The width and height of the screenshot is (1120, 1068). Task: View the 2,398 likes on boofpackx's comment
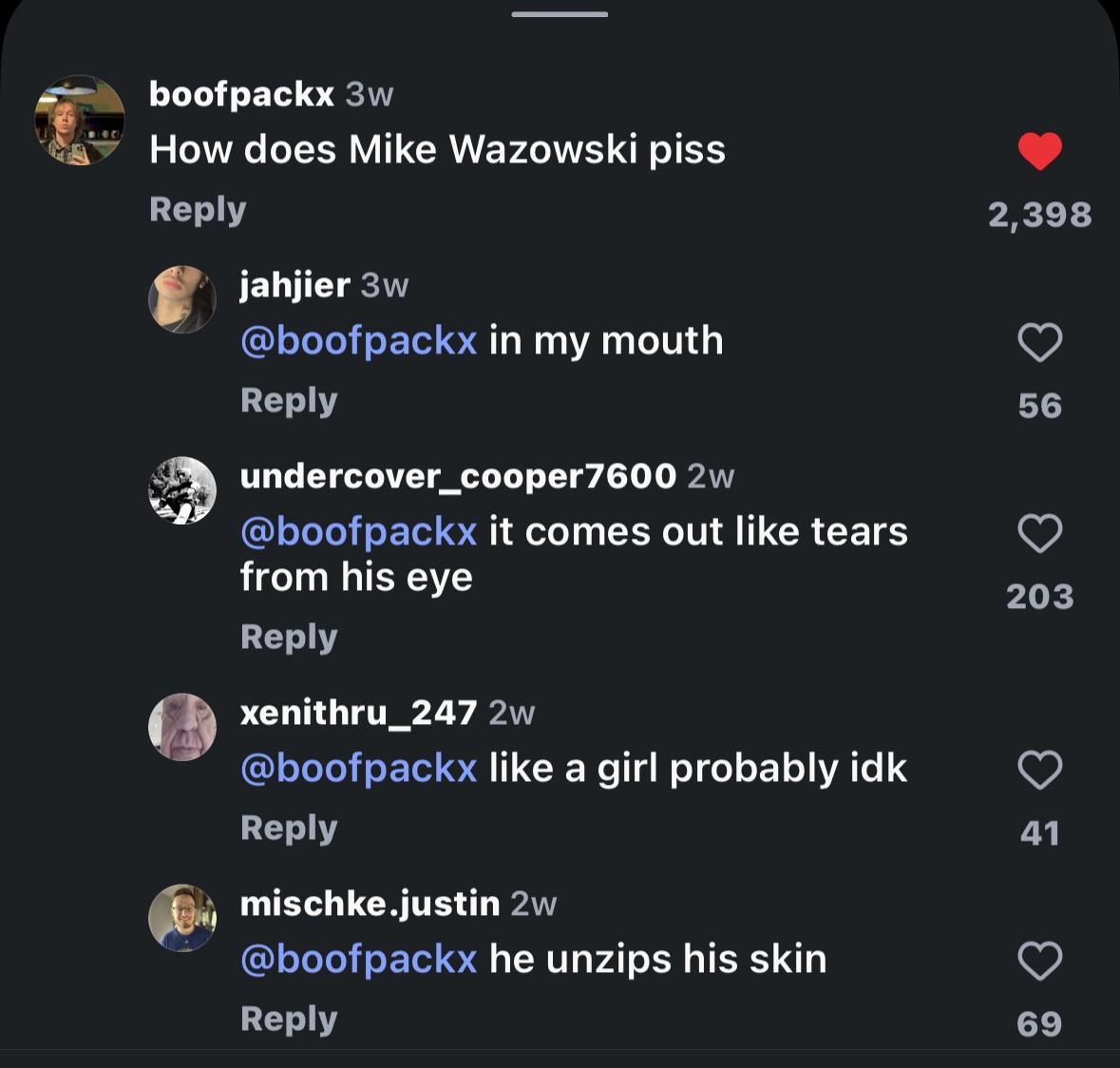click(x=1041, y=214)
